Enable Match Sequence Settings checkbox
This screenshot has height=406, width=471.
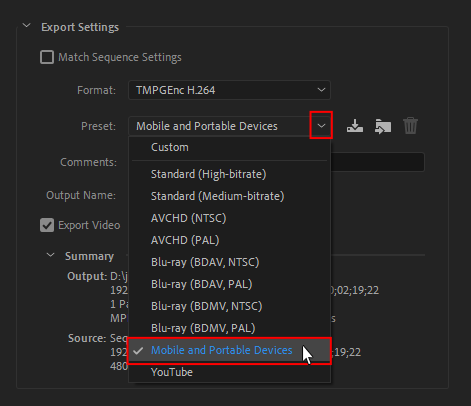pos(47,57)
